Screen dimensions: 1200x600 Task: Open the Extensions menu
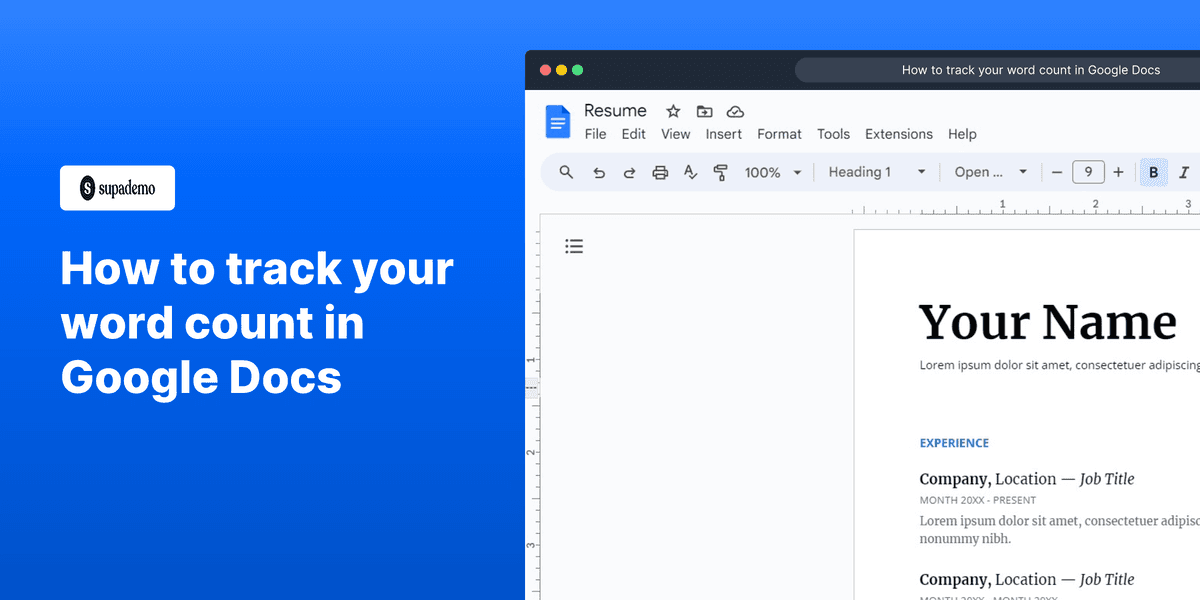point(898,134)
